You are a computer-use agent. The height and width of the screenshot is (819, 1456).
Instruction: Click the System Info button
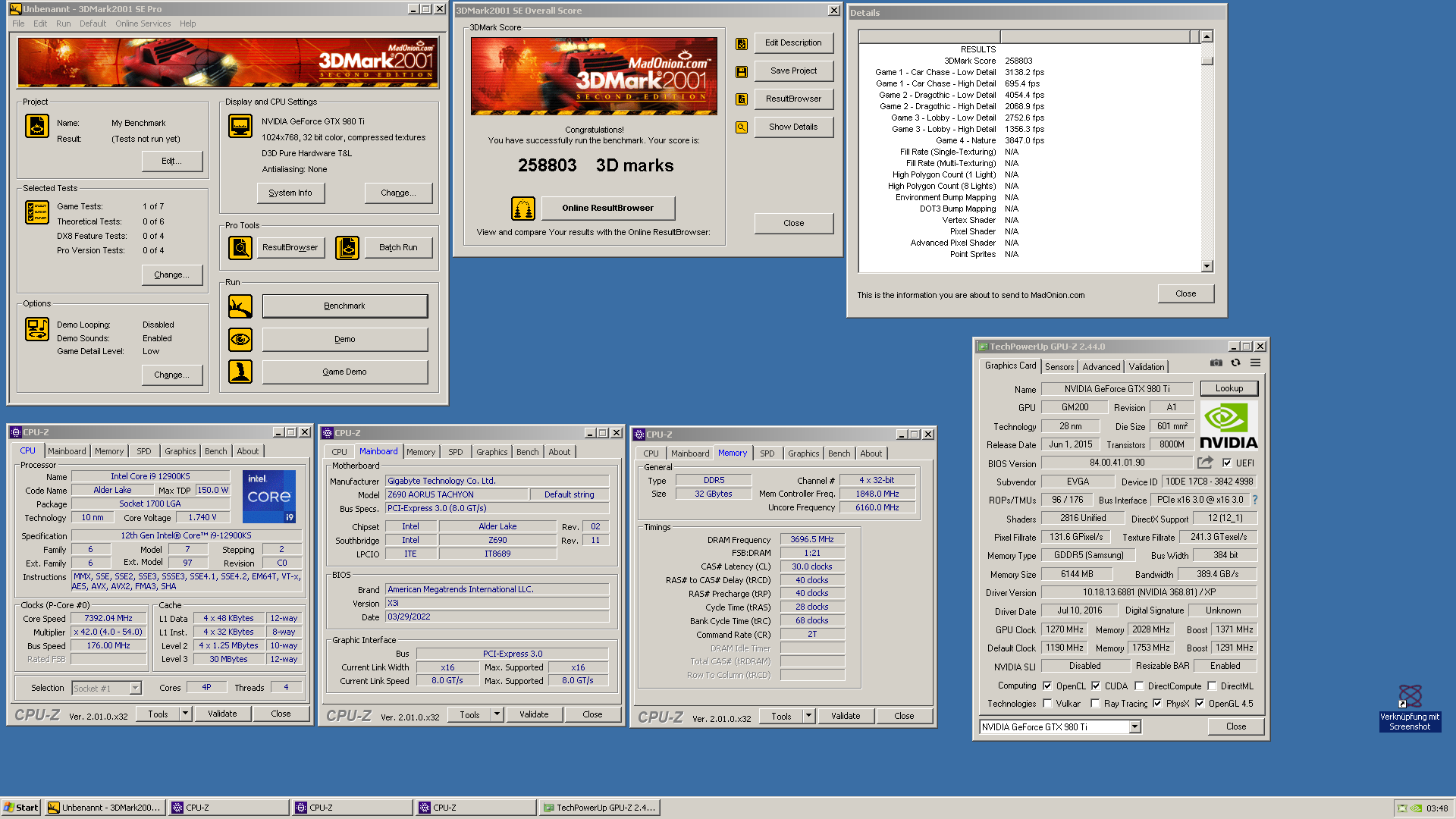(290, 193)
